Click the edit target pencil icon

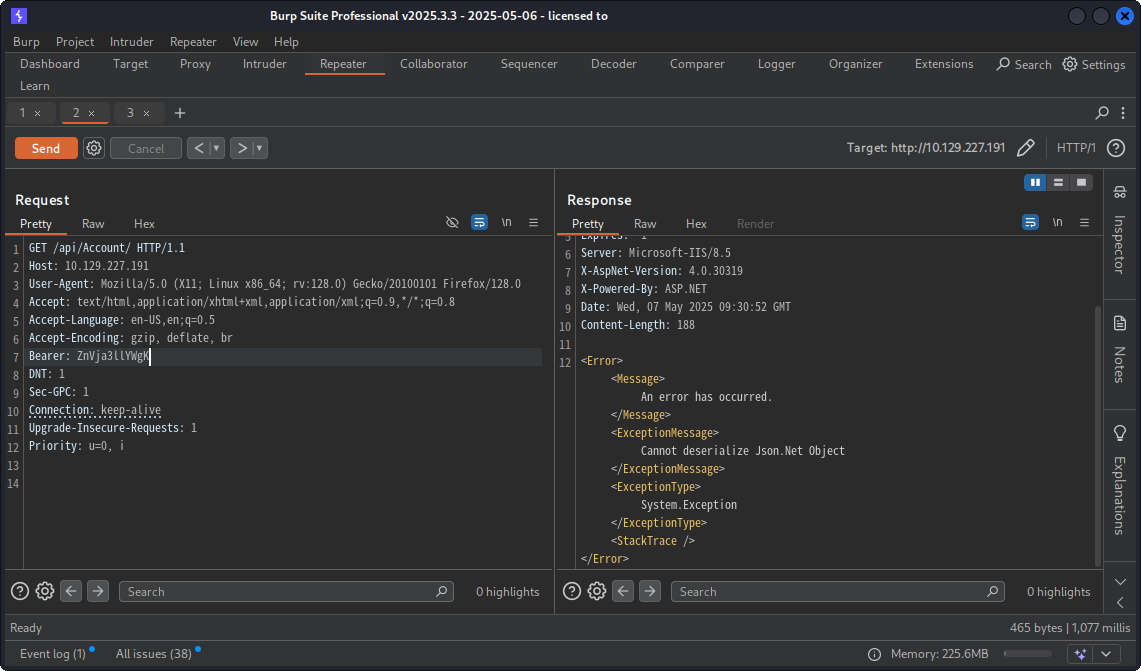pos(1025,148)
